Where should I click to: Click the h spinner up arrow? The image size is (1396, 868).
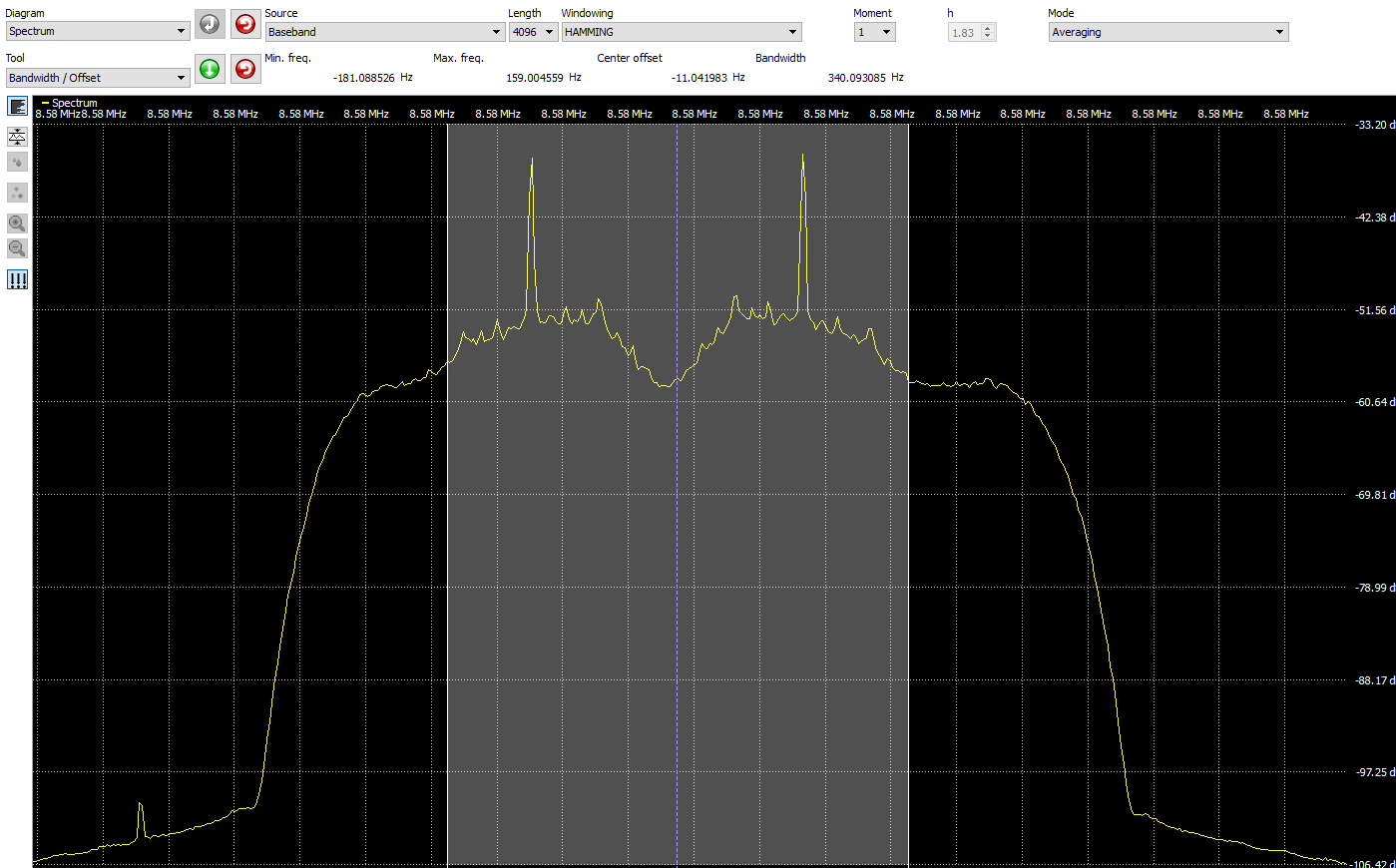(x=988, y=28)
